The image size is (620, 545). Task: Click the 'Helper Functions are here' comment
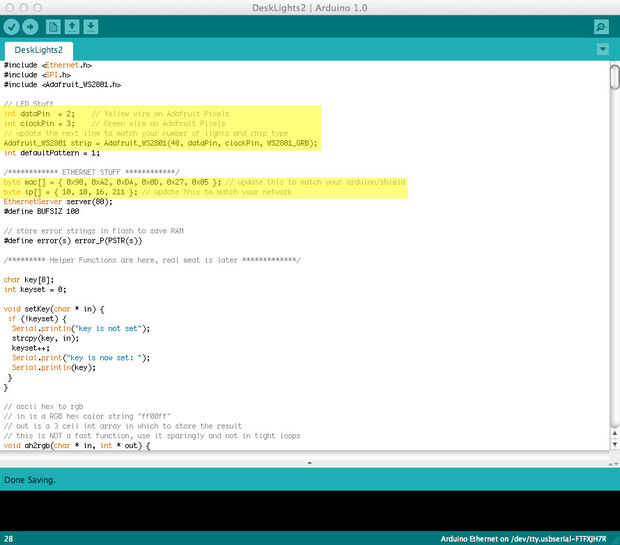[152, 260]
